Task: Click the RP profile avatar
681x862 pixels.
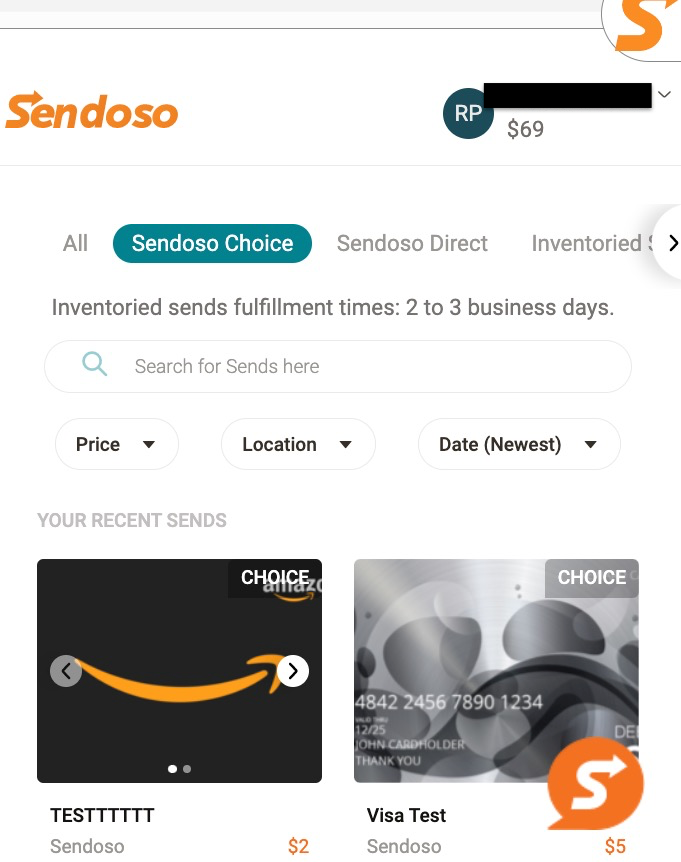Action: (x=468, y=113)
